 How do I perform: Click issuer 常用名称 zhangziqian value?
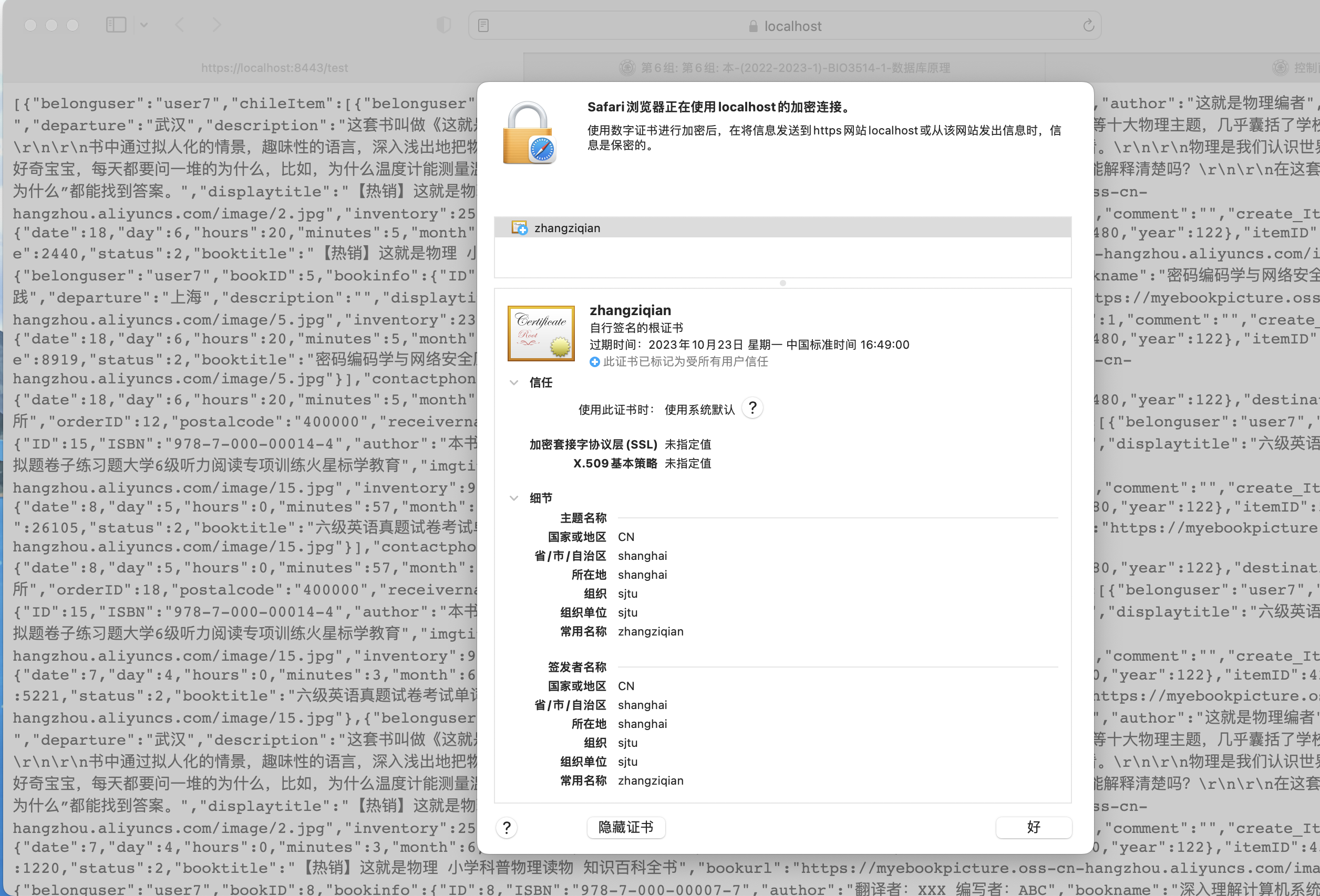pyautogui.click(x=651, y=781)
